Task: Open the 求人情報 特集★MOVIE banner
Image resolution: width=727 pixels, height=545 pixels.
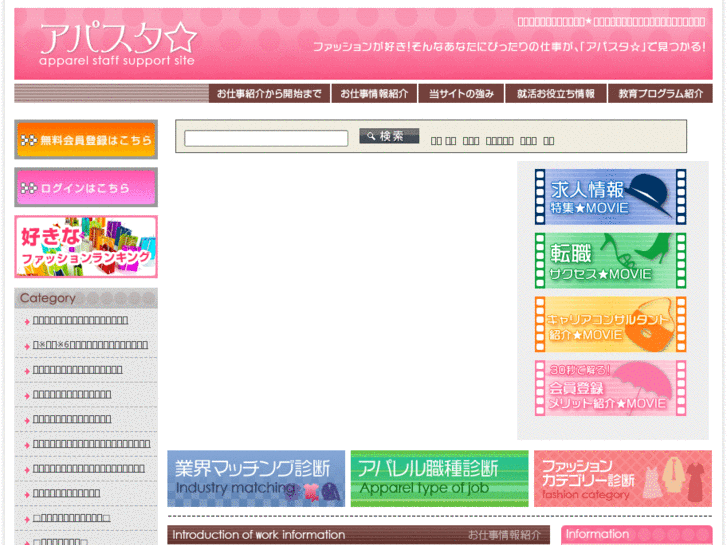Action: pyautogui.click(x=610, y=197)
